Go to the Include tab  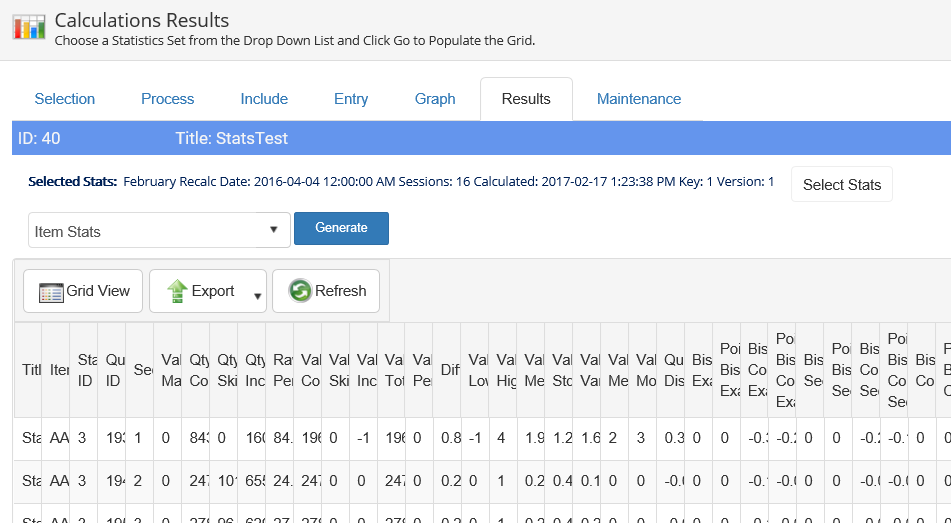(x=264, y=99)
